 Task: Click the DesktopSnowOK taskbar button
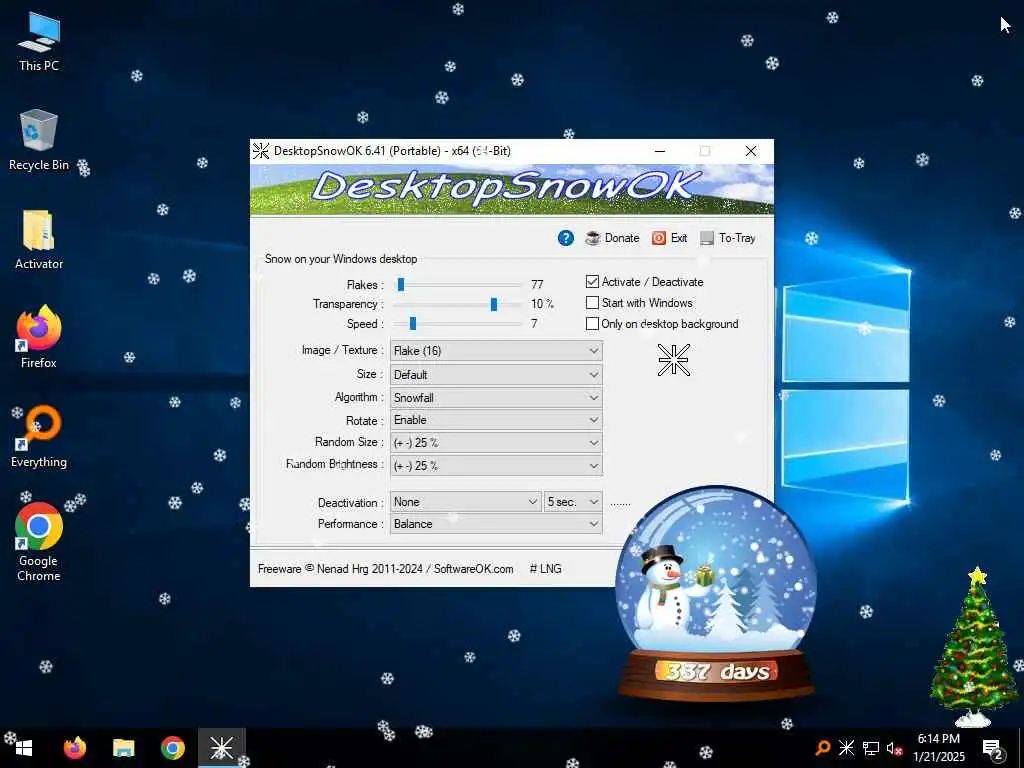221,748
